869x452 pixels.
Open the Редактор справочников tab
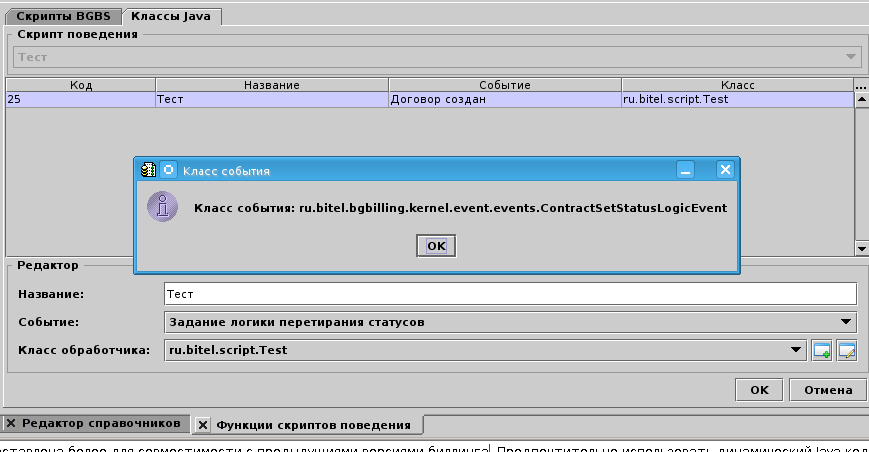100,424
